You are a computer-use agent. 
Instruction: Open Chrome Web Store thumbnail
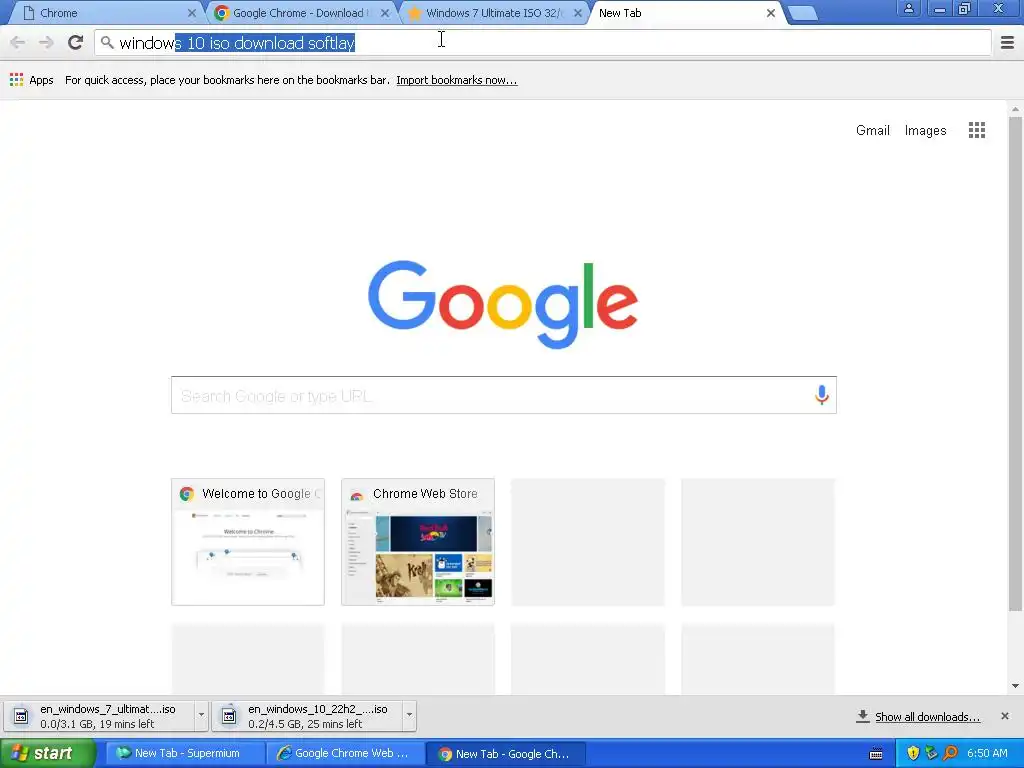(x=418, y=542)
